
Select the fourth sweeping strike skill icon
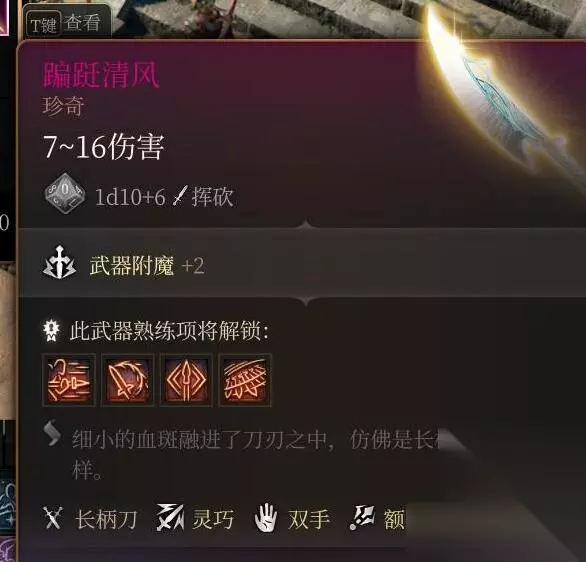coord(245,380)
